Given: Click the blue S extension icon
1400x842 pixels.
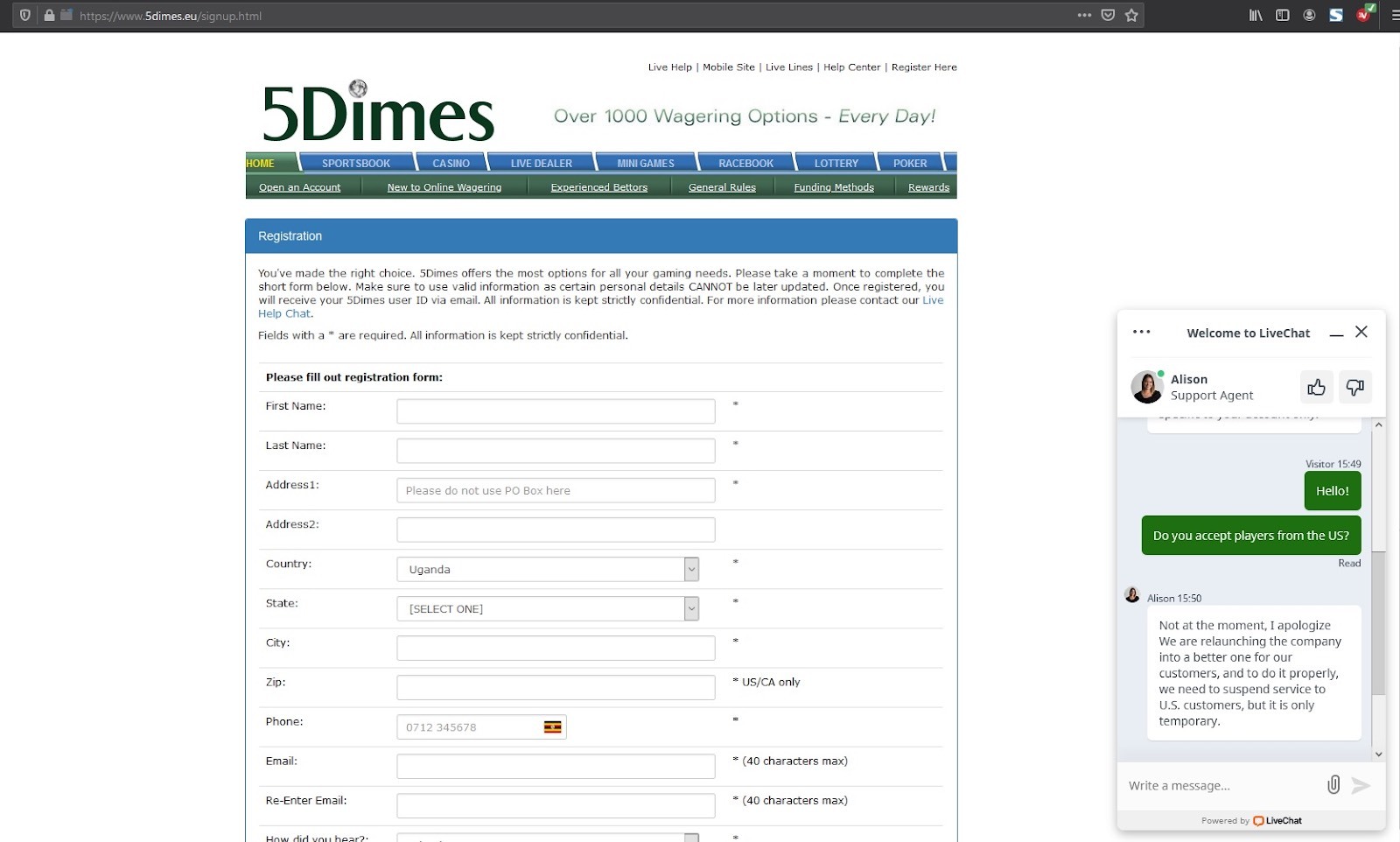Looking at the screenshot, I should (x=1336, y=15).
